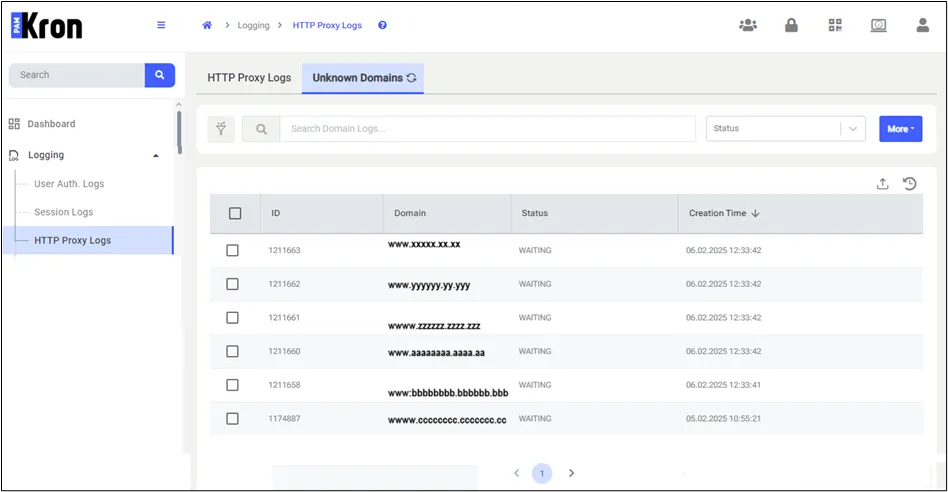948x492 pixels.
Task: Click creation time 05.02.2025 10:55:21
Action: click(723, 419)
